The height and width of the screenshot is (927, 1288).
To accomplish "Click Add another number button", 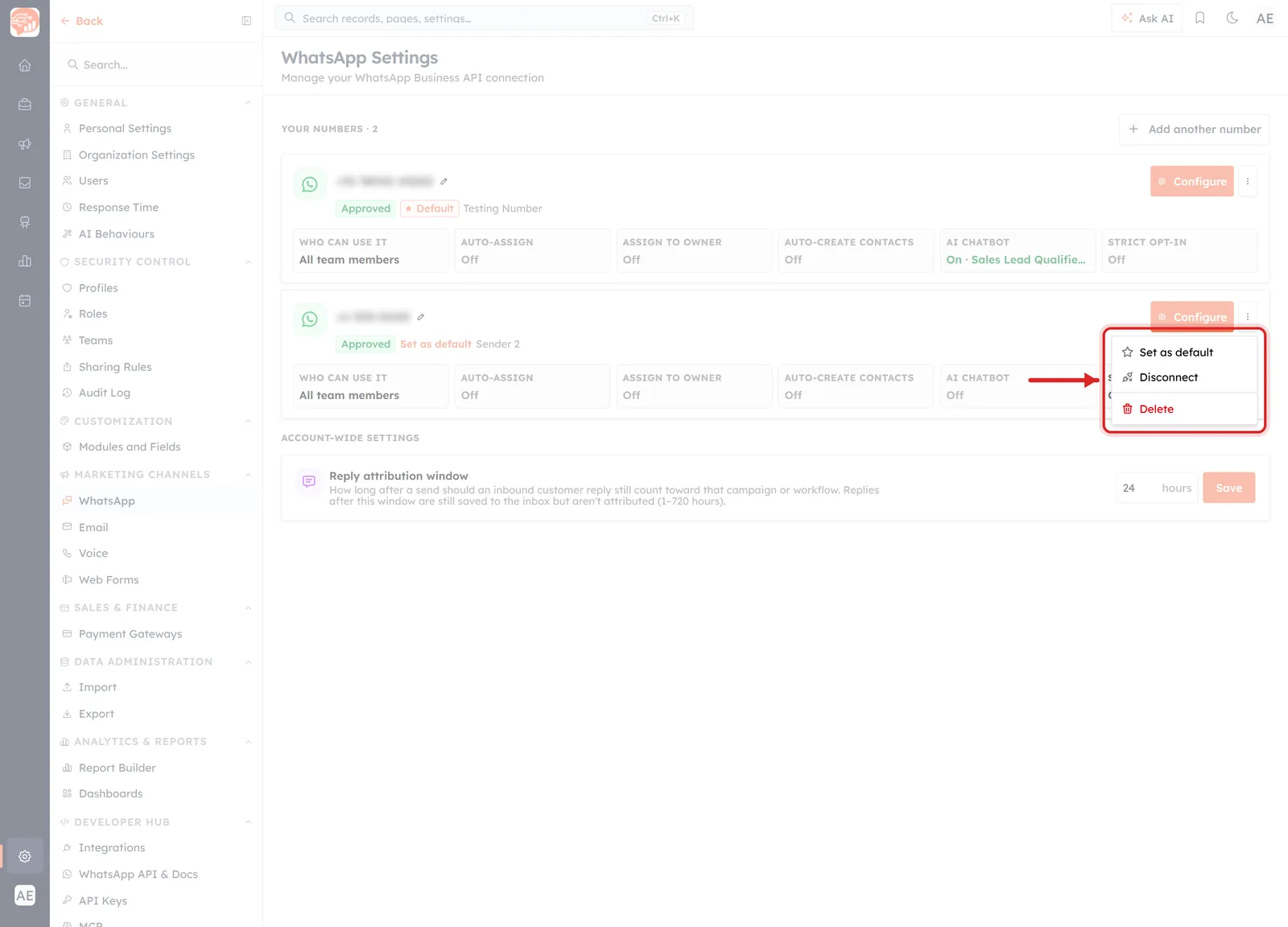I will [x=1194, y=130].
